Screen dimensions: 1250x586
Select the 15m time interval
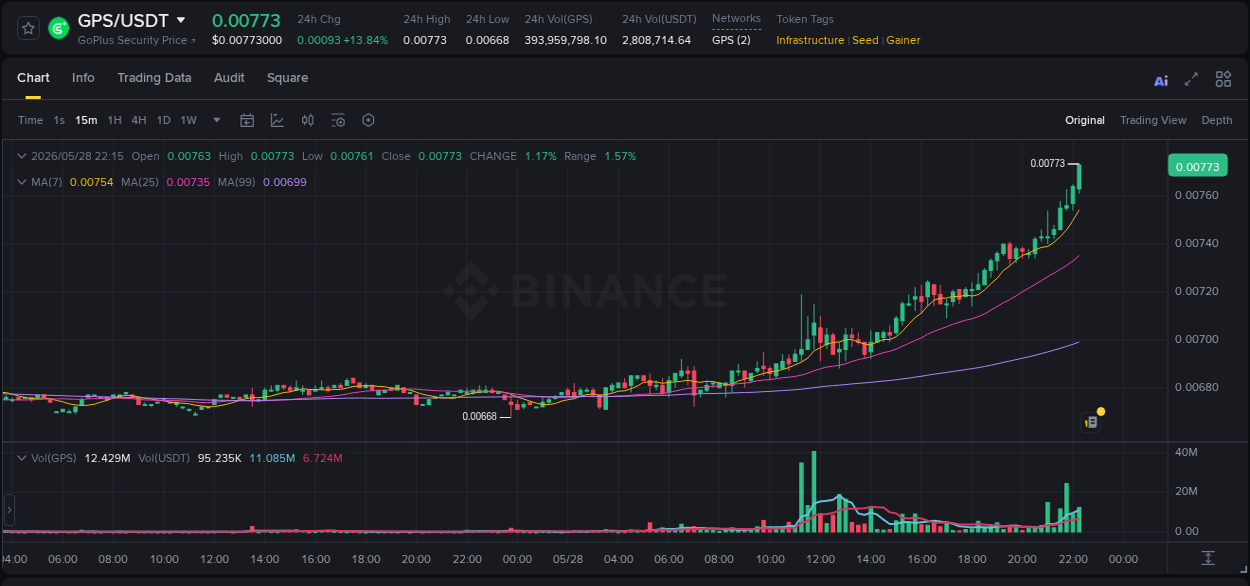click(86, 120)
